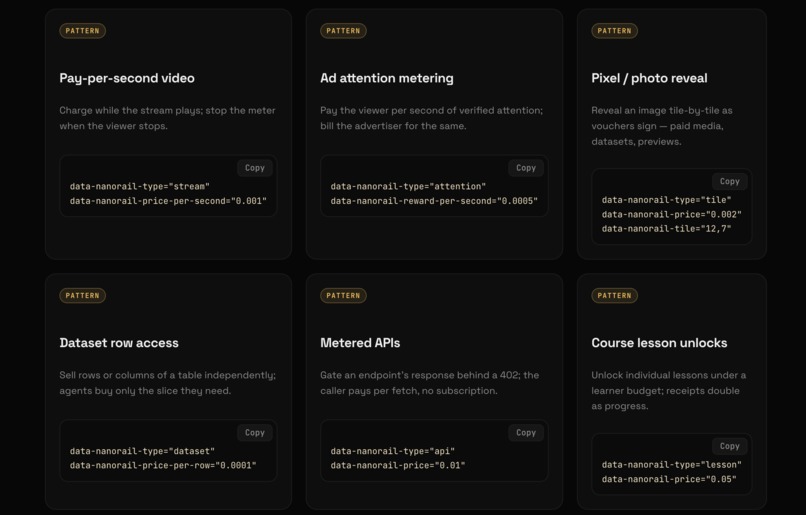Click the data-nanorail-price="0.05" code line
Image resolution: width=806 pixels, height=515 pixels.
click(669, 479)
